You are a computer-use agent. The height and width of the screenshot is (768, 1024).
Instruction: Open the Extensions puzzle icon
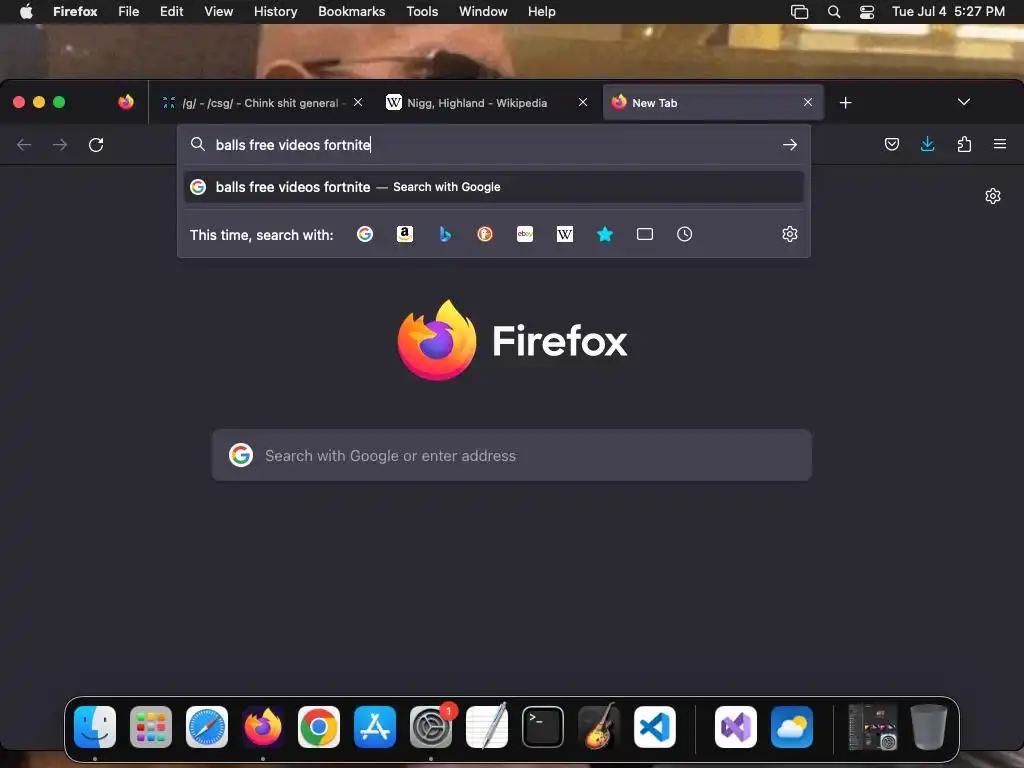point(964,144)
